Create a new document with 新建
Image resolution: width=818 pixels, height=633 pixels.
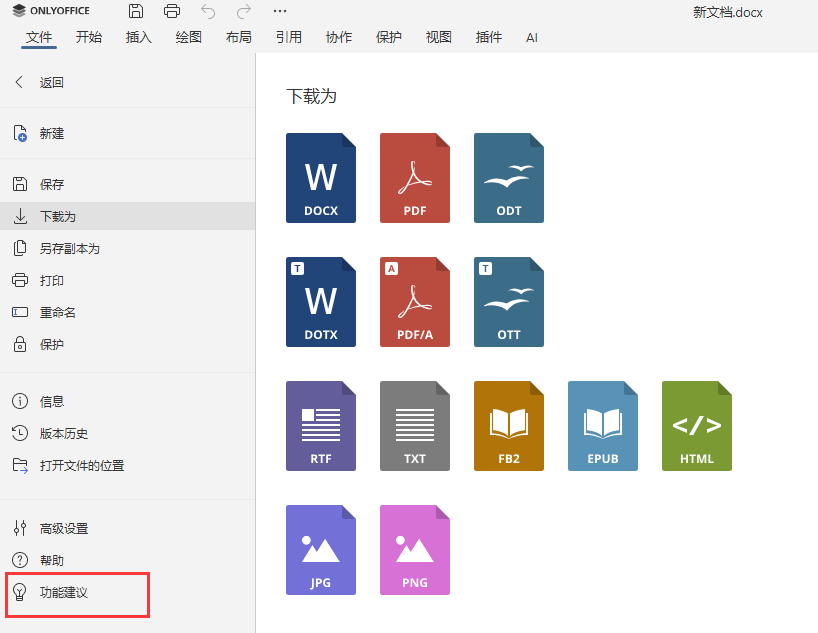(127, 134)
